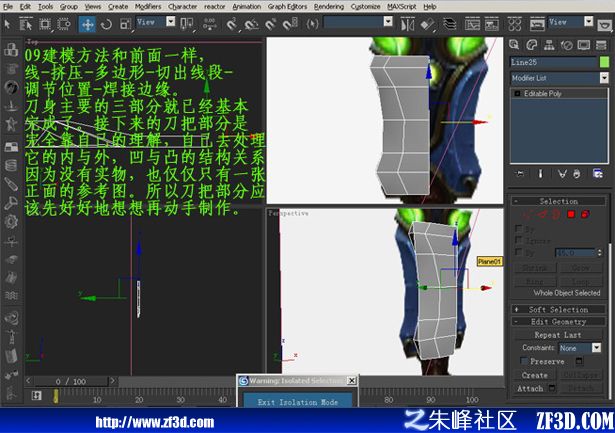Toggle Show End Result icon
Screen dimensions: 615x433
[540, 173]
